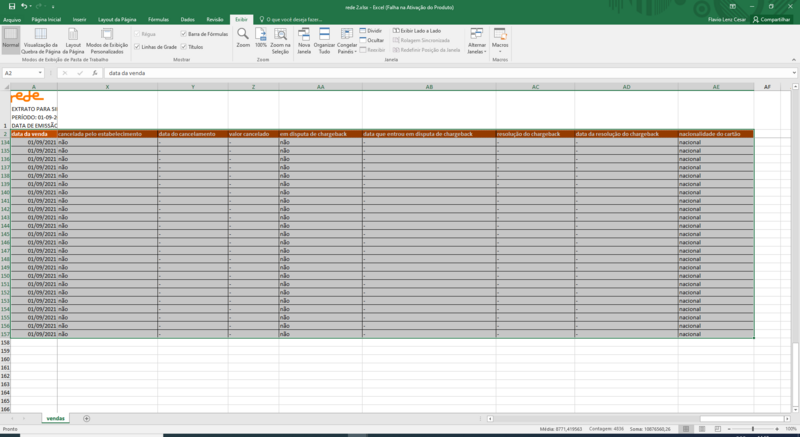Switch to Revisão tab
Screen dimensions: 800x437
[215, 19]
